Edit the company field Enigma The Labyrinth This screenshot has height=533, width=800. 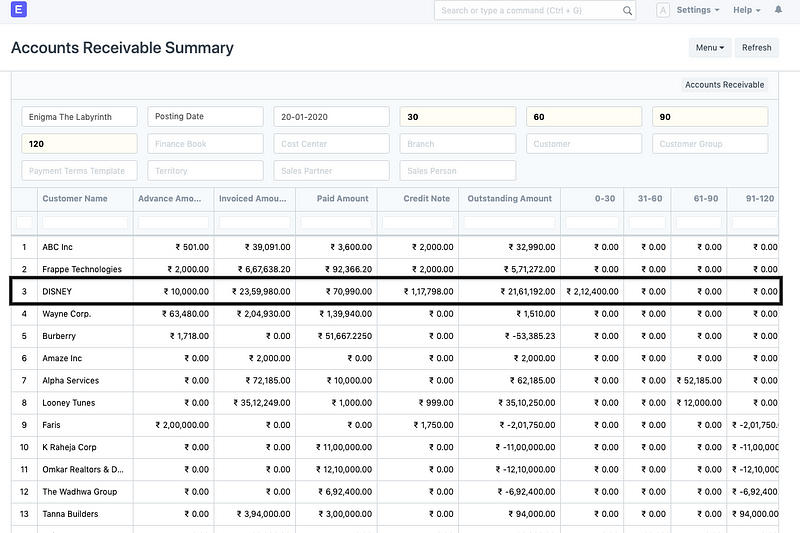pyautogui.click(x=79, y=117)
